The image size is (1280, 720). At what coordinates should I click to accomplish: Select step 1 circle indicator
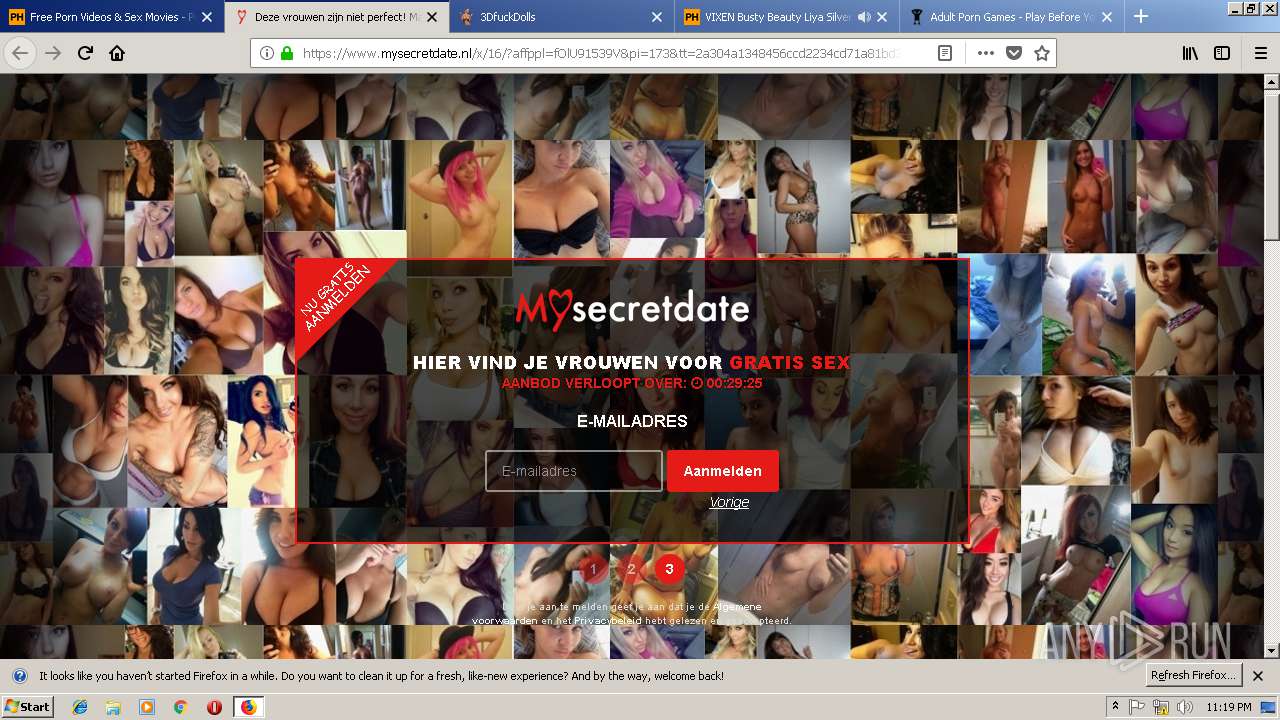tap(593, 569)
